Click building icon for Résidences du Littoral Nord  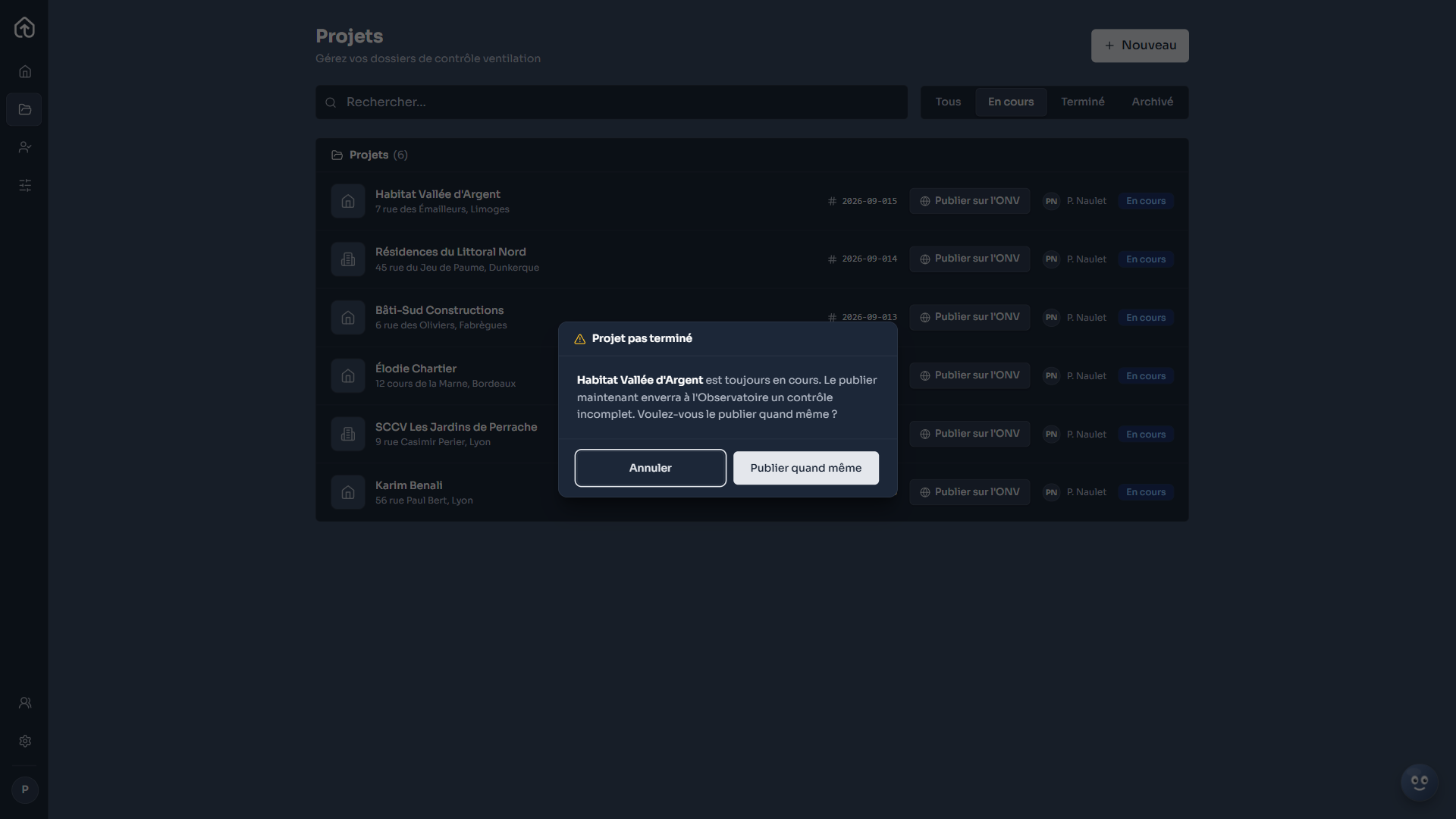click(x=348, y=259)
